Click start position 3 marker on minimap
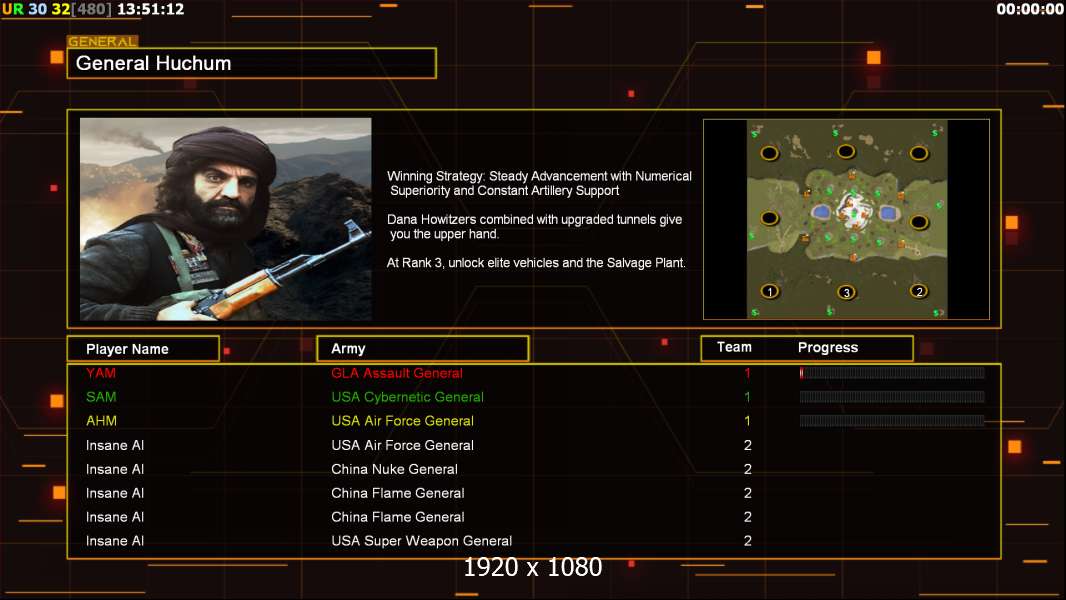Image resolution: width=1066 pixels, height=600 pixels. (846, 293)
